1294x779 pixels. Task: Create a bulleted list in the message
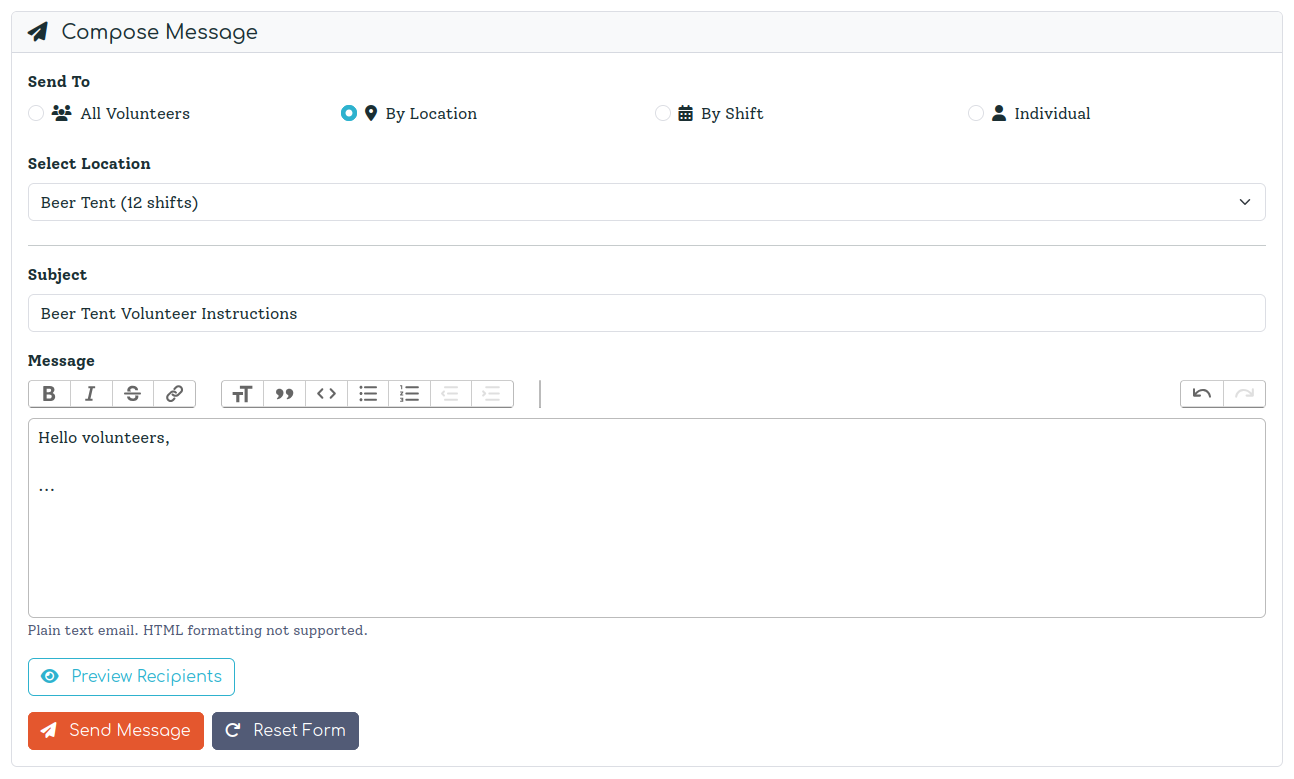[367, 393]
